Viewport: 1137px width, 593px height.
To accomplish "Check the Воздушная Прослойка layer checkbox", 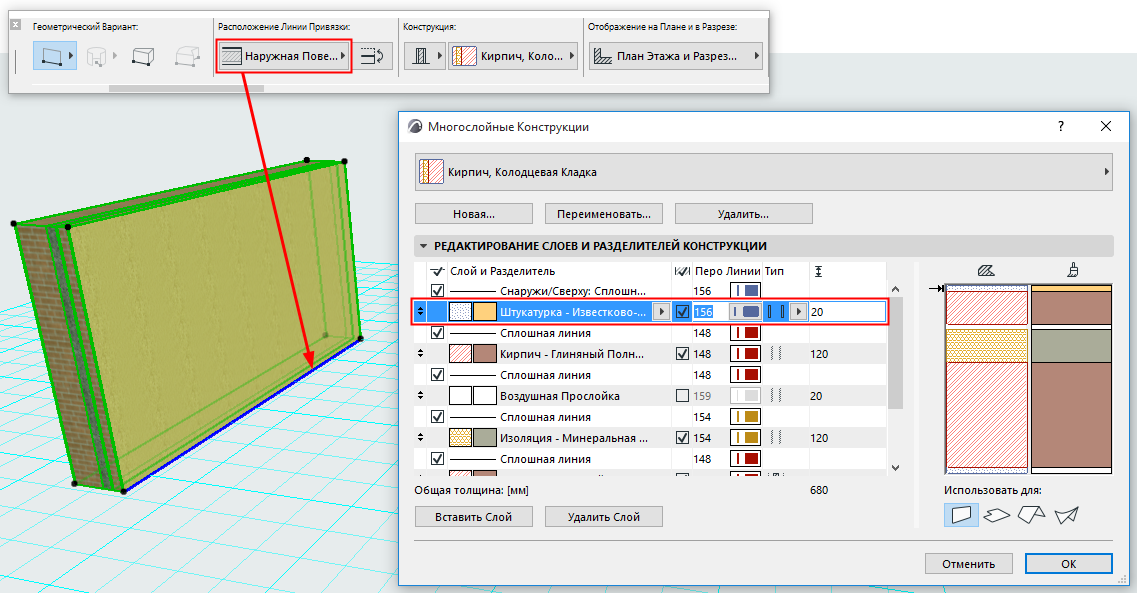I will coord(682,396).
